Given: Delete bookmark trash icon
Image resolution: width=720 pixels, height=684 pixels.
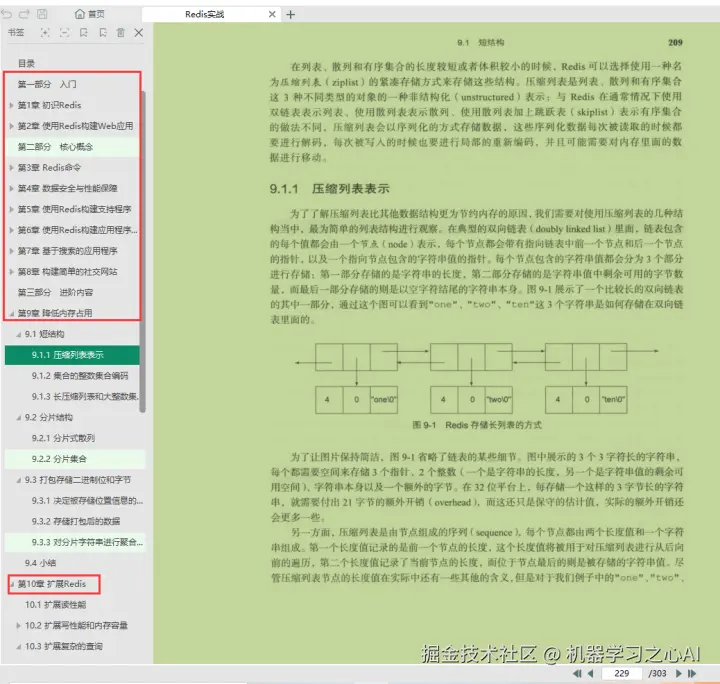Looking at the screenshot, I should pyautogui.click(x=120, y=33).
